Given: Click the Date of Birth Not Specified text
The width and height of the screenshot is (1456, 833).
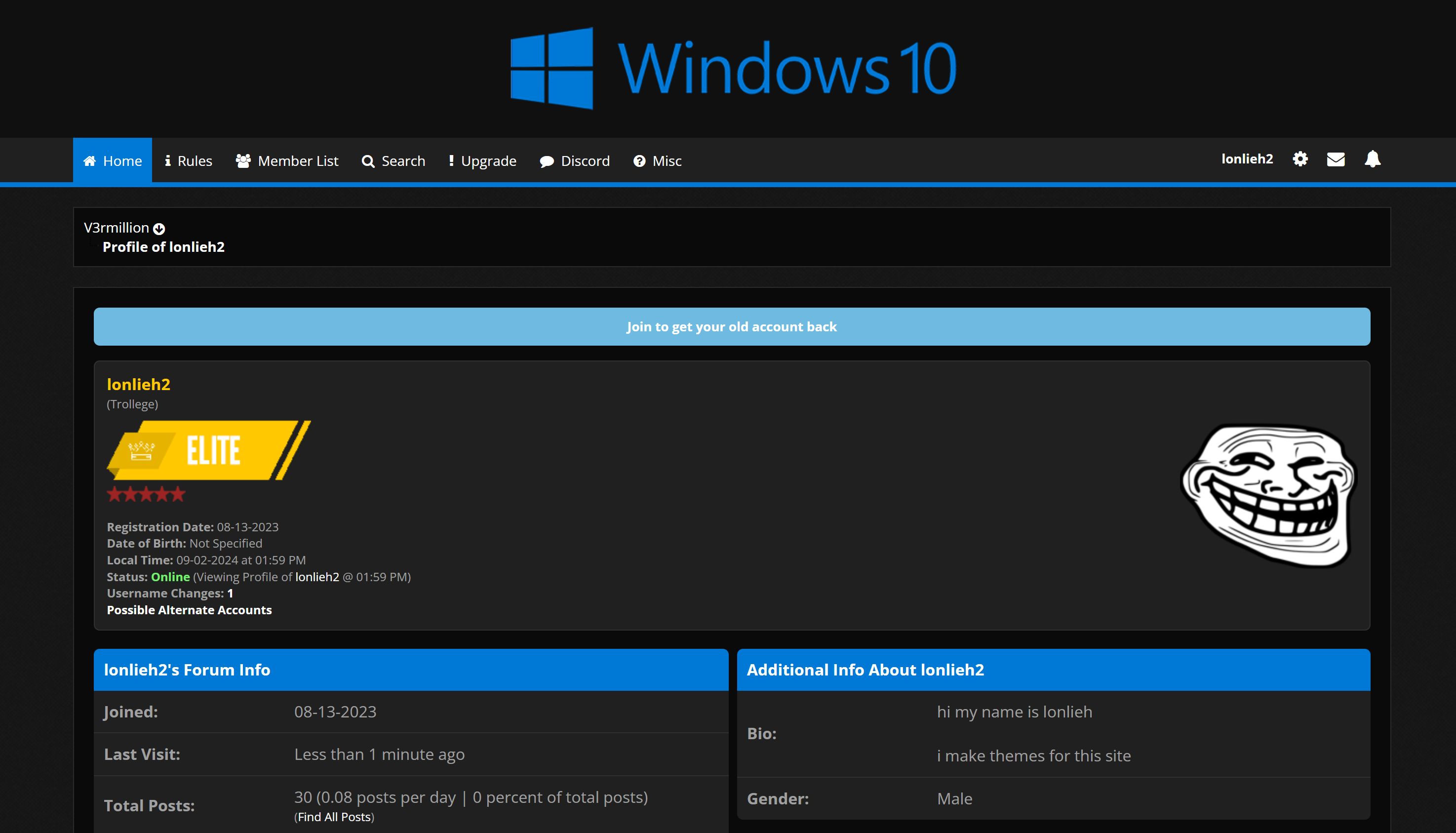Looking at the screenshot, I should (x=185, y=544).
